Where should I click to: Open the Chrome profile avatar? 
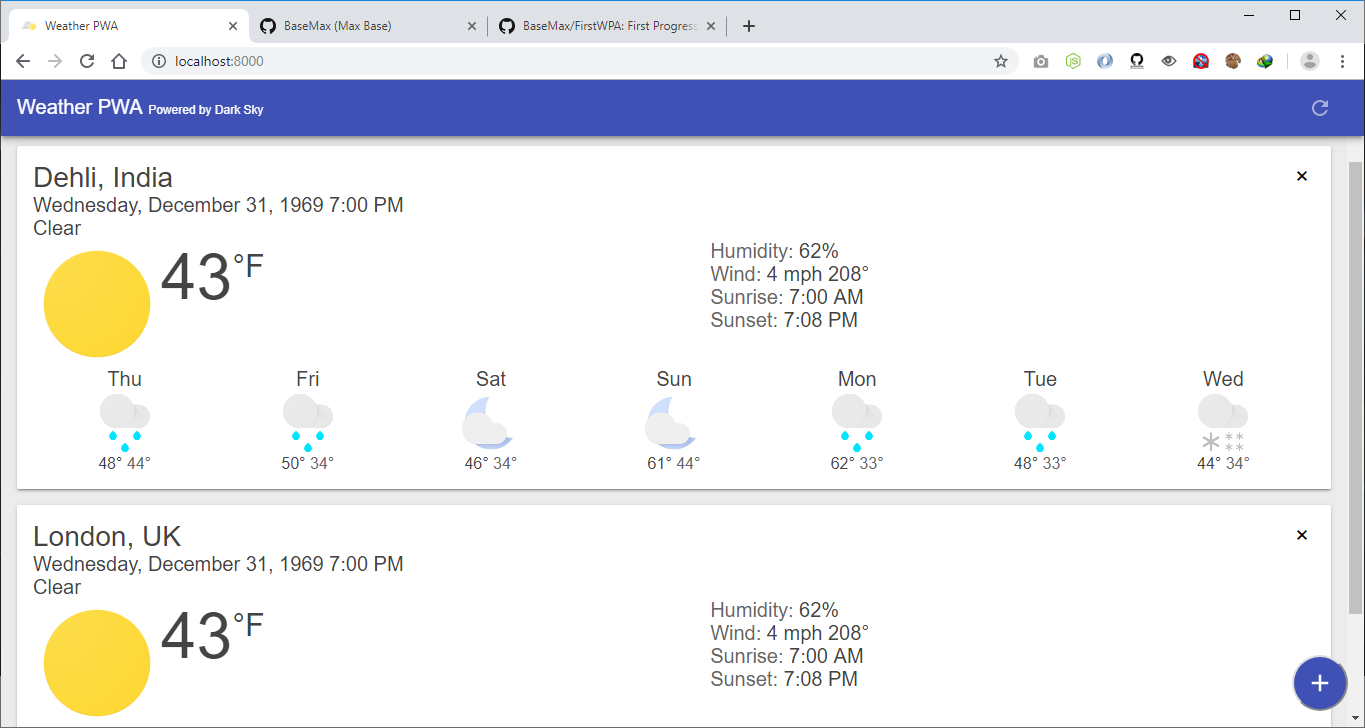pyautogui.click(x=1310, y=61)
